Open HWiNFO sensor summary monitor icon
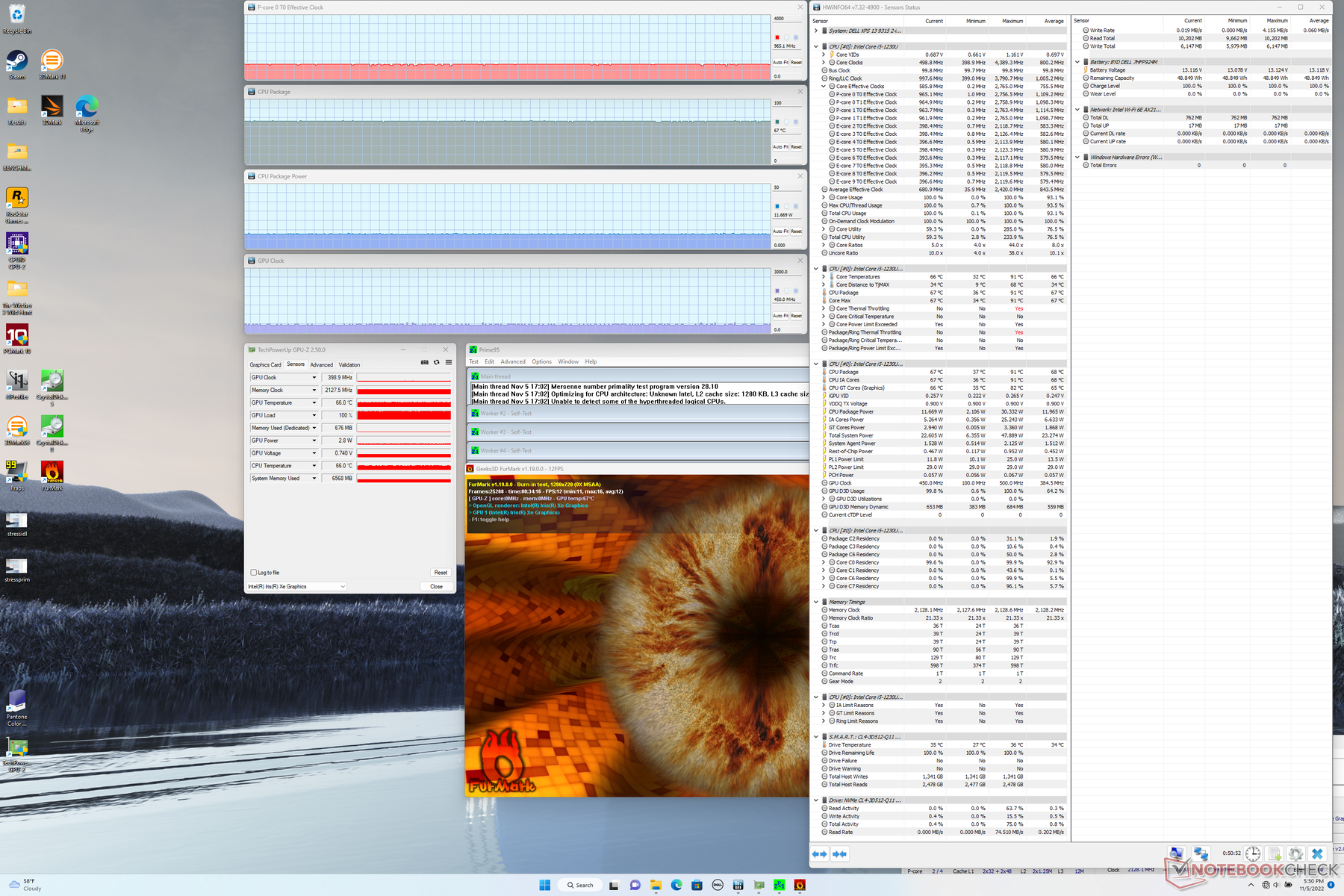 pyautogui.click(x=1177, y=853)
